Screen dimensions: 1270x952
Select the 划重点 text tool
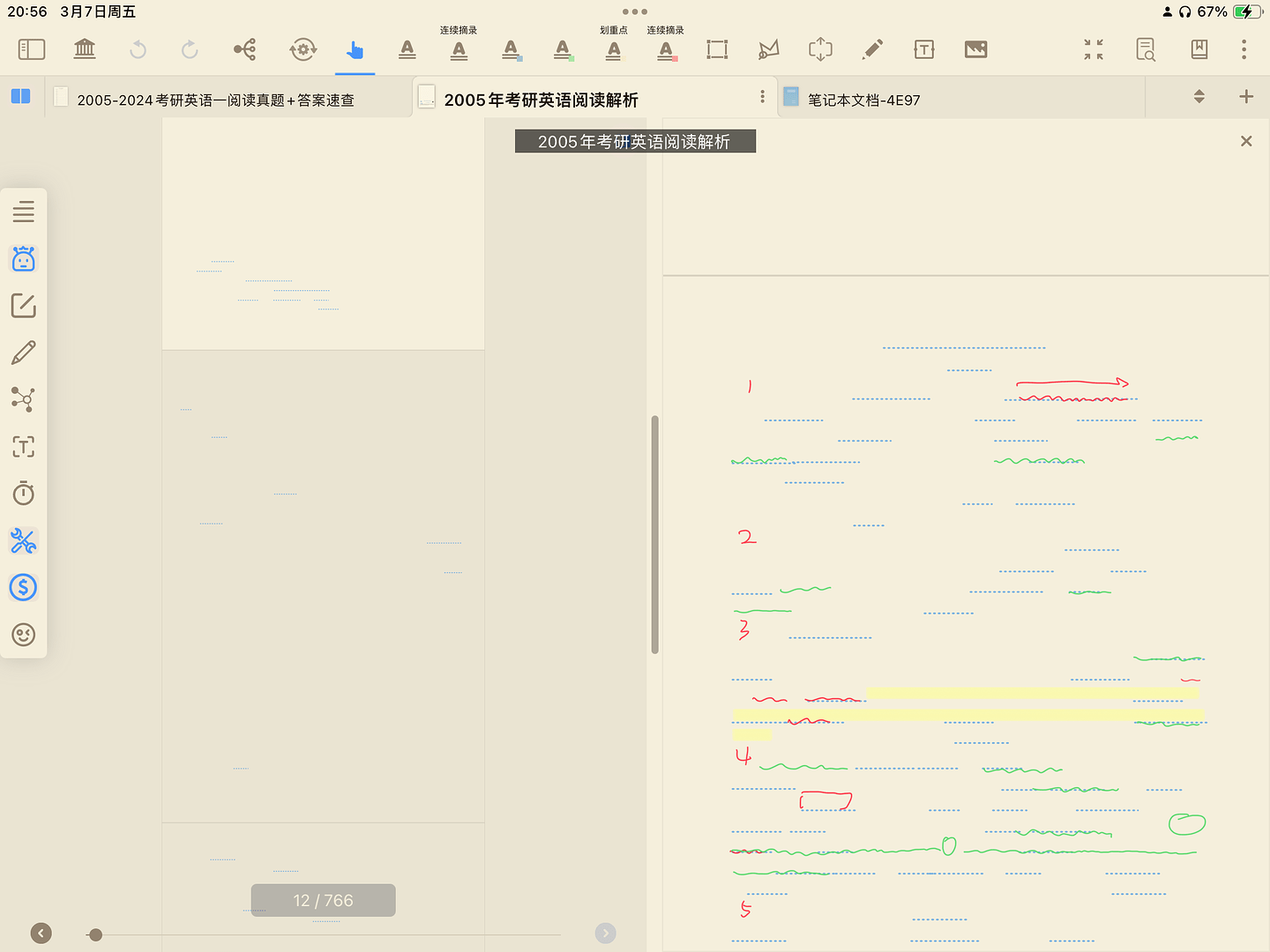tap(614, 50)
